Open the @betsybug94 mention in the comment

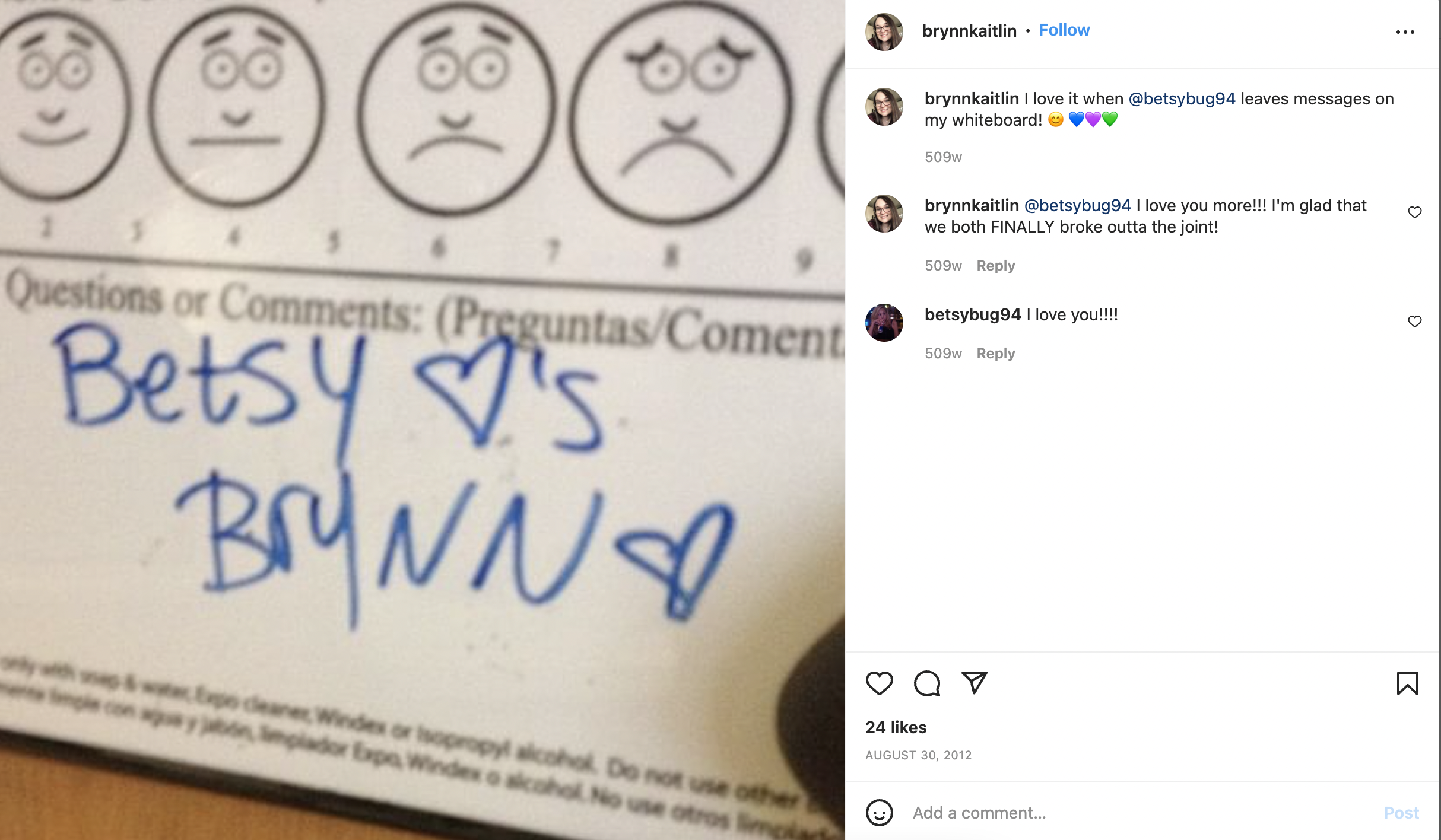(x=1078, y=206)
